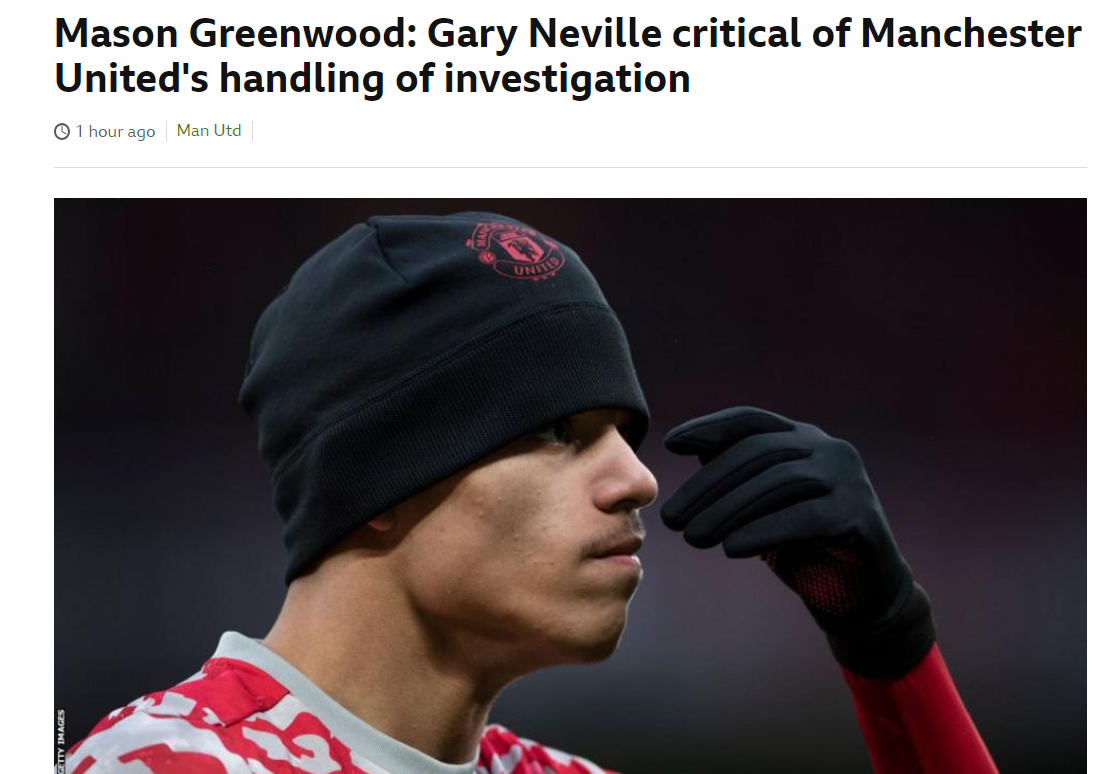Click the black glove in the photo
The height and width of the screenshot is (774, 1098).
pos(784,518)
